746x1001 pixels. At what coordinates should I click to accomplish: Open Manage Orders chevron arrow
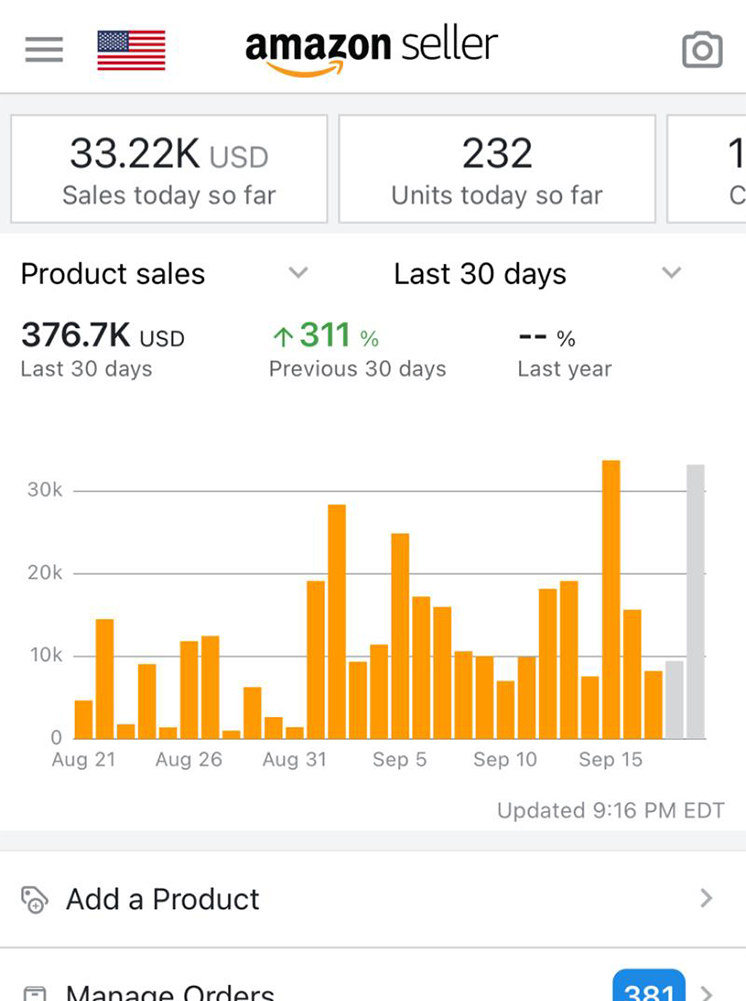709,993
